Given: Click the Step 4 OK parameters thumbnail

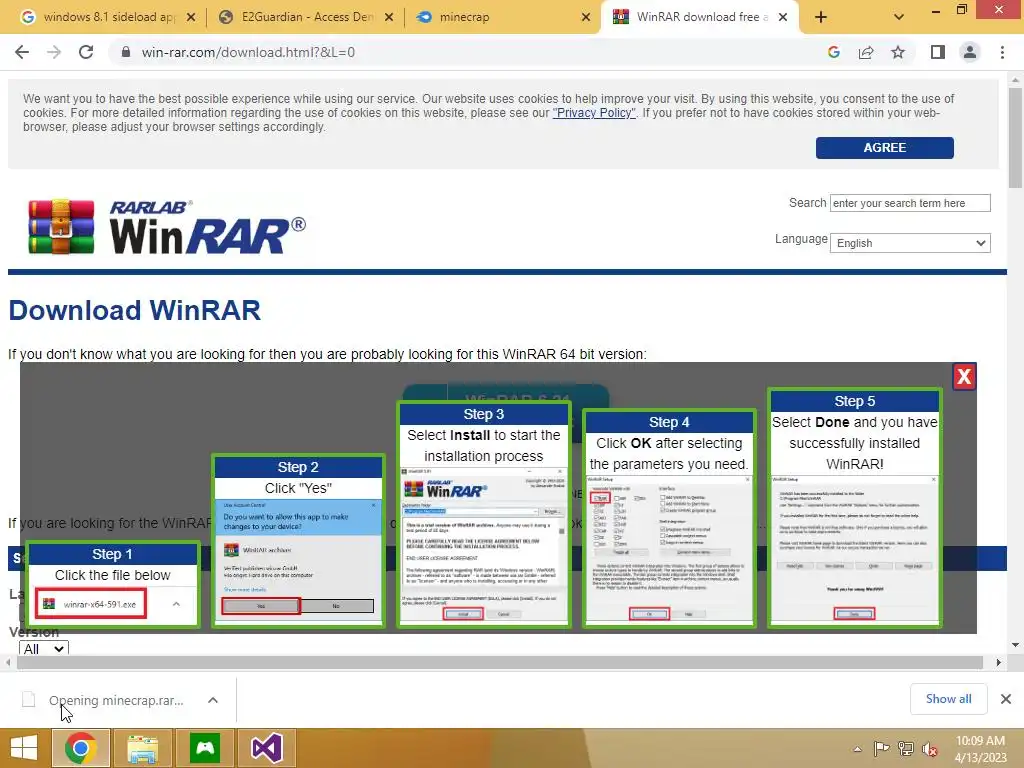Looking at the screenshot, I should point(669,519).
